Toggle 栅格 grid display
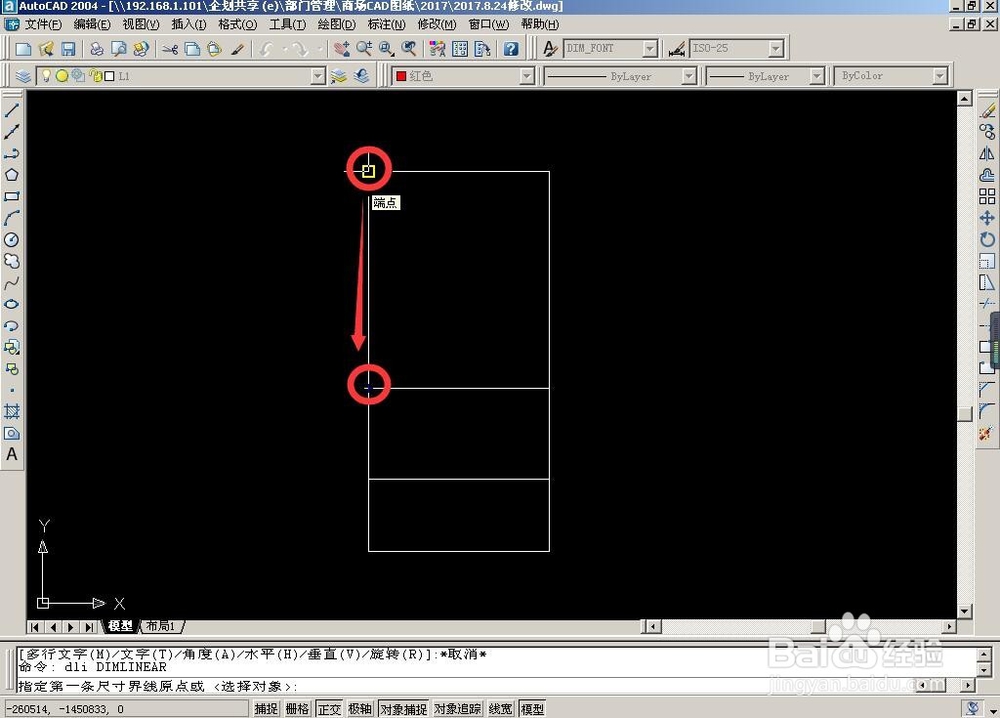Image resolution: width=1000 pixels, height=718 pixels. (297, 708)
